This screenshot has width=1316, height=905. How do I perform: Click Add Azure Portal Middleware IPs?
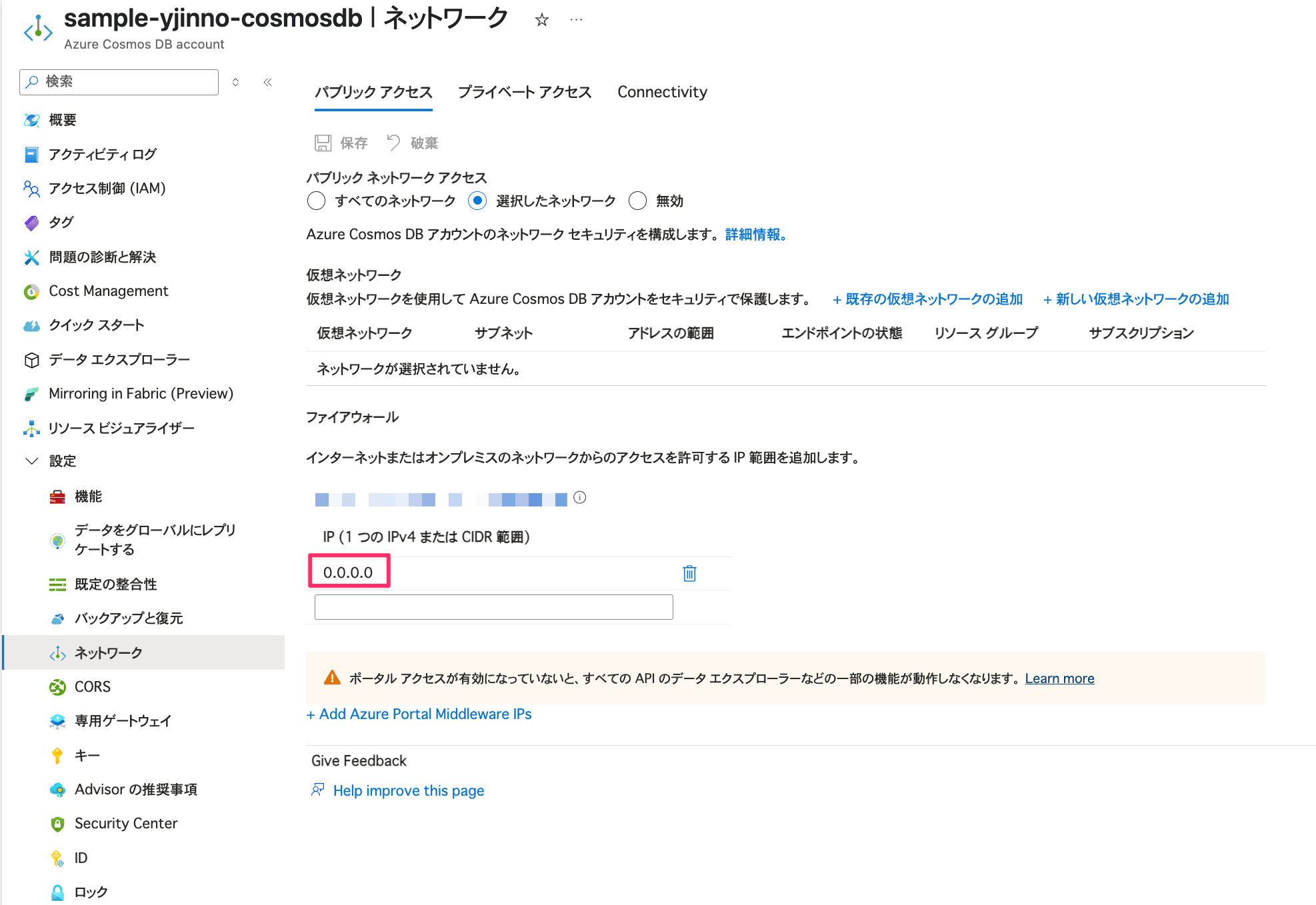(x=419, y=714)
